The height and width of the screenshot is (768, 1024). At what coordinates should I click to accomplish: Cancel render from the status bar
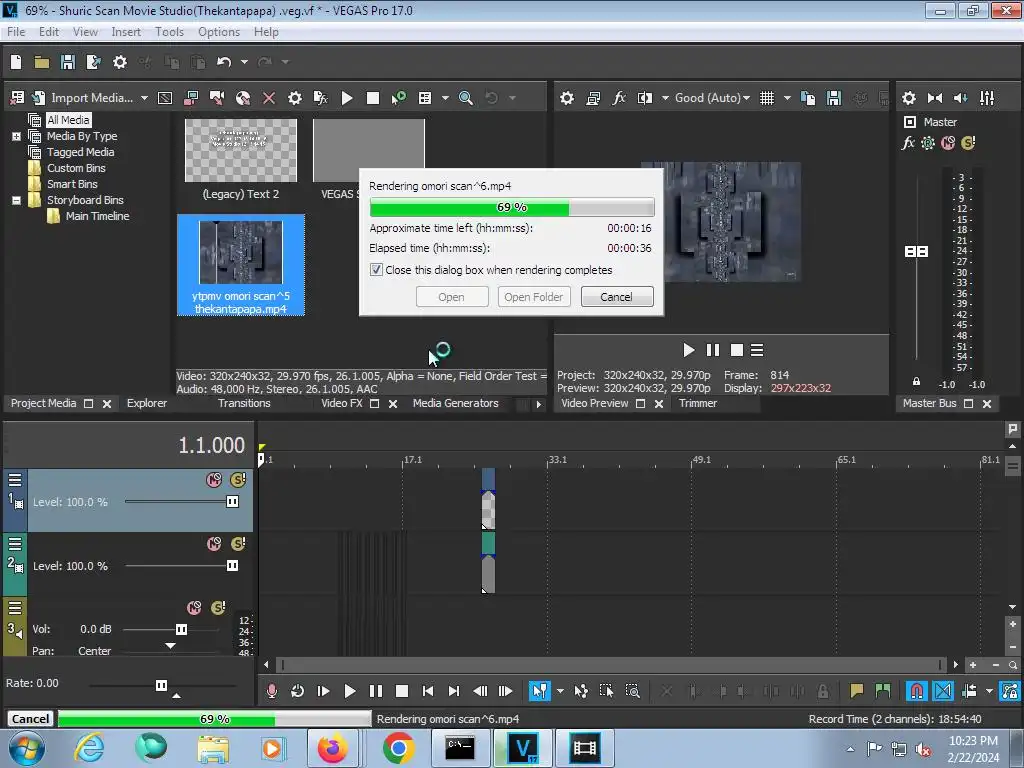(30, 719)
